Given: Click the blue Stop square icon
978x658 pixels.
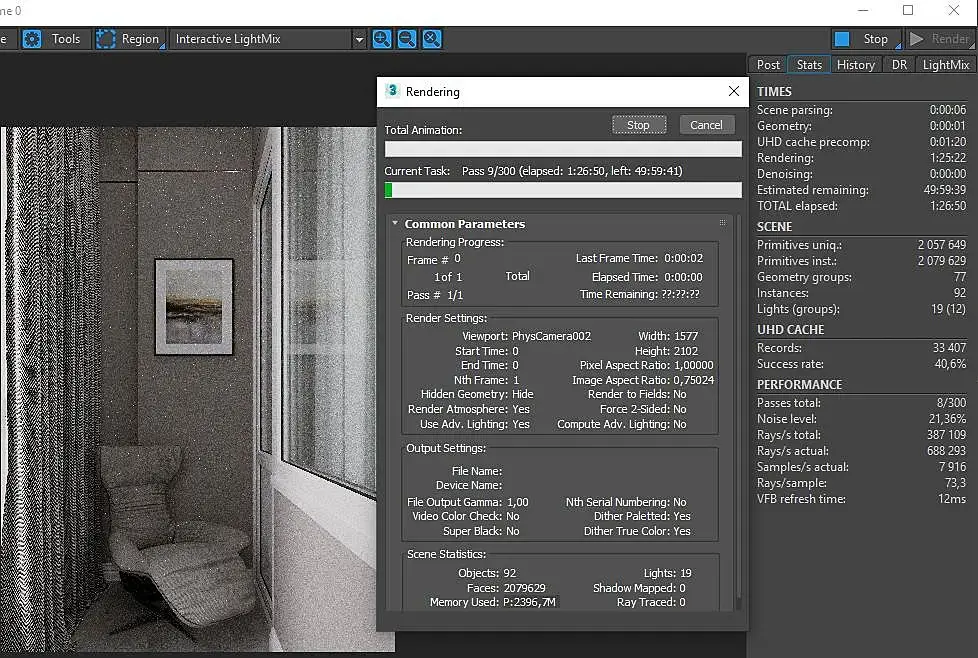Looking at the screenshot, I should click(x=842, y=39).
